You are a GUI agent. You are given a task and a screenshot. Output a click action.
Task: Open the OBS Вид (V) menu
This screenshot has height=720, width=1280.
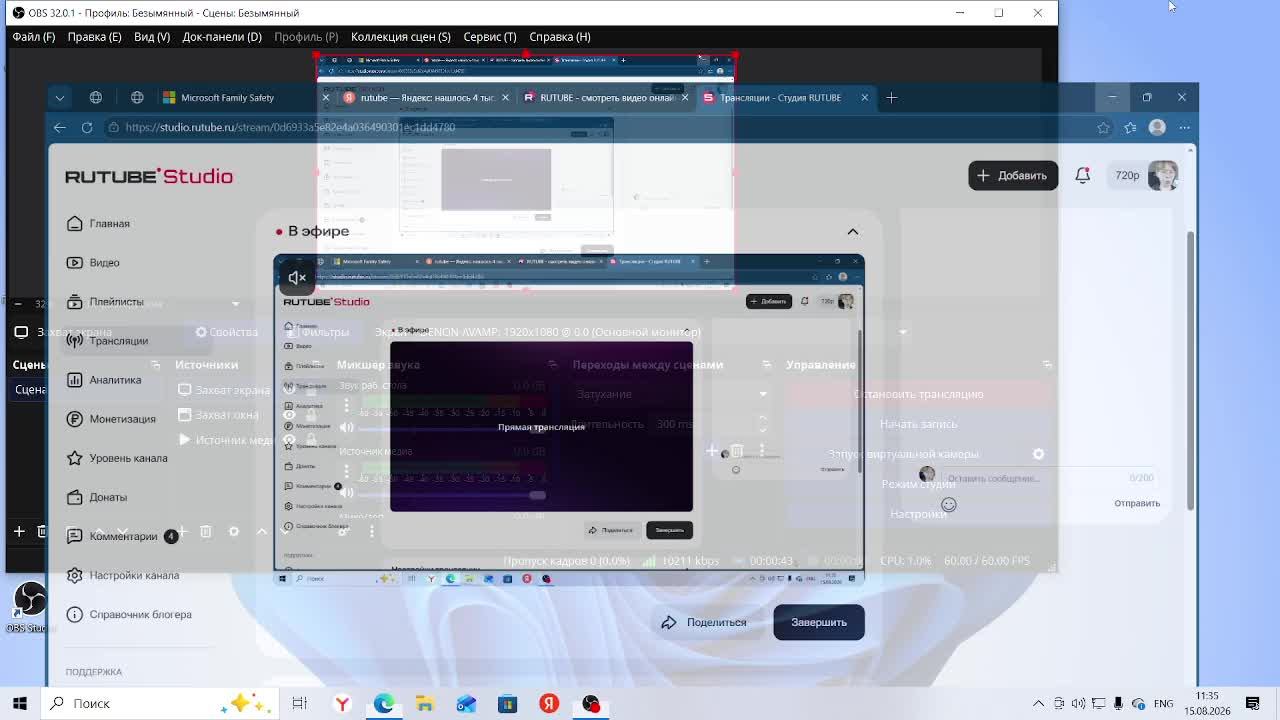pyautogui.click(x=152, y=37)
